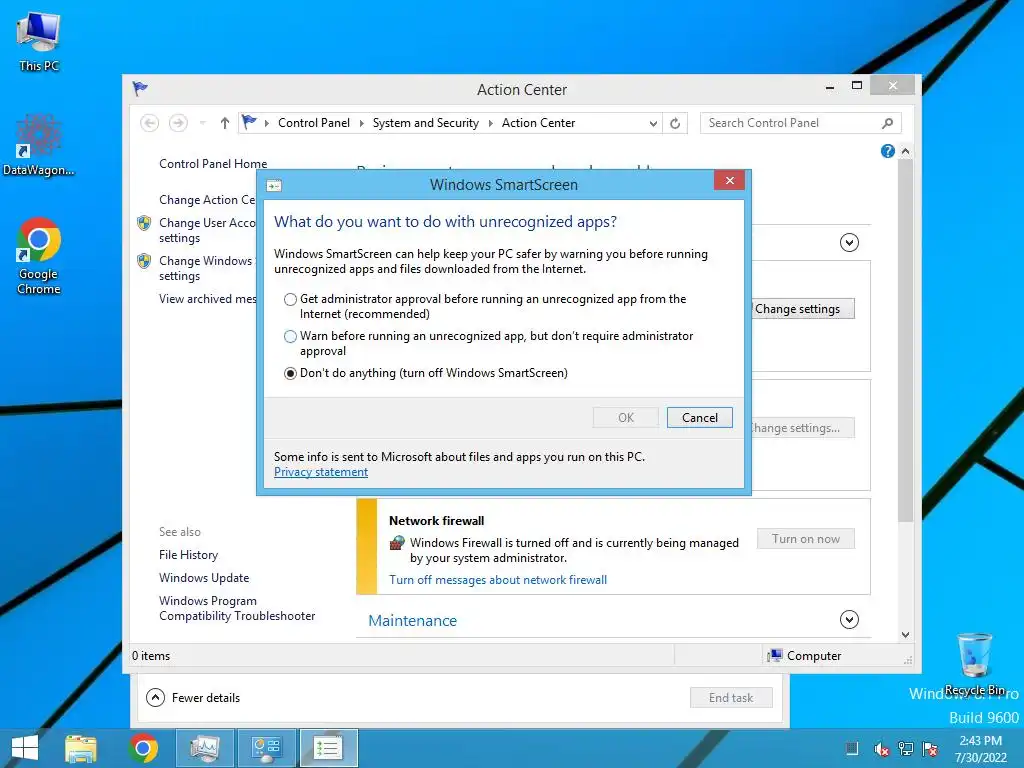Screen dimensions: 1024x768
Task: Click Maintenance section heading
Action: click(412, 620)
